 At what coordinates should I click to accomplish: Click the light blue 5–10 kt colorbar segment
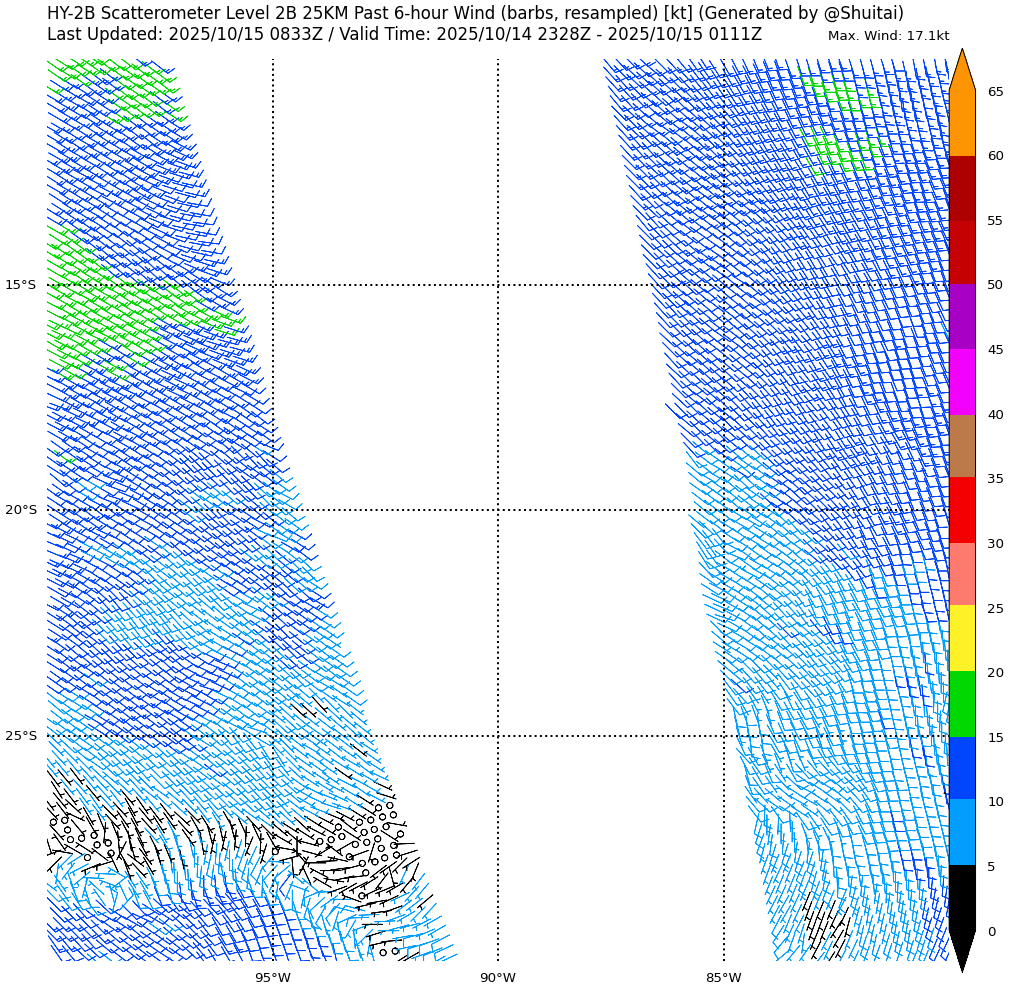click(961, 832)
